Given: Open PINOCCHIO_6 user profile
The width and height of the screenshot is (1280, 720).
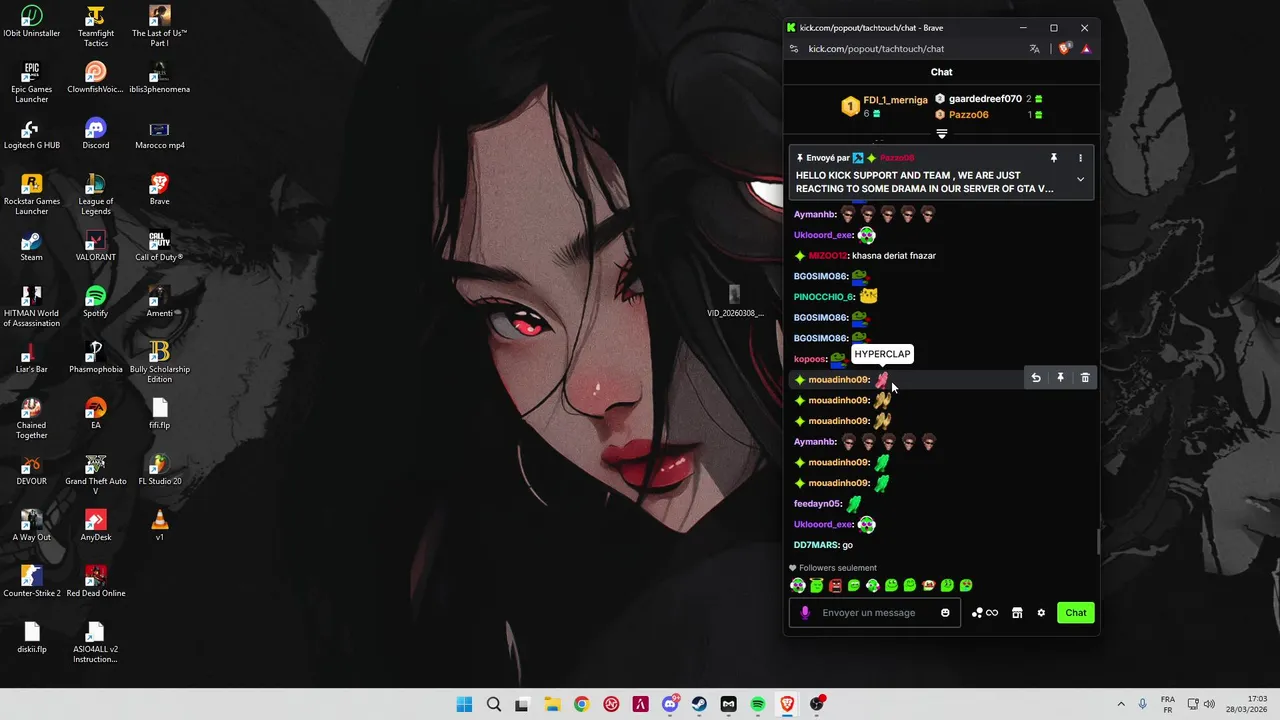Looking at the screenshot, I should coord(824,297).
